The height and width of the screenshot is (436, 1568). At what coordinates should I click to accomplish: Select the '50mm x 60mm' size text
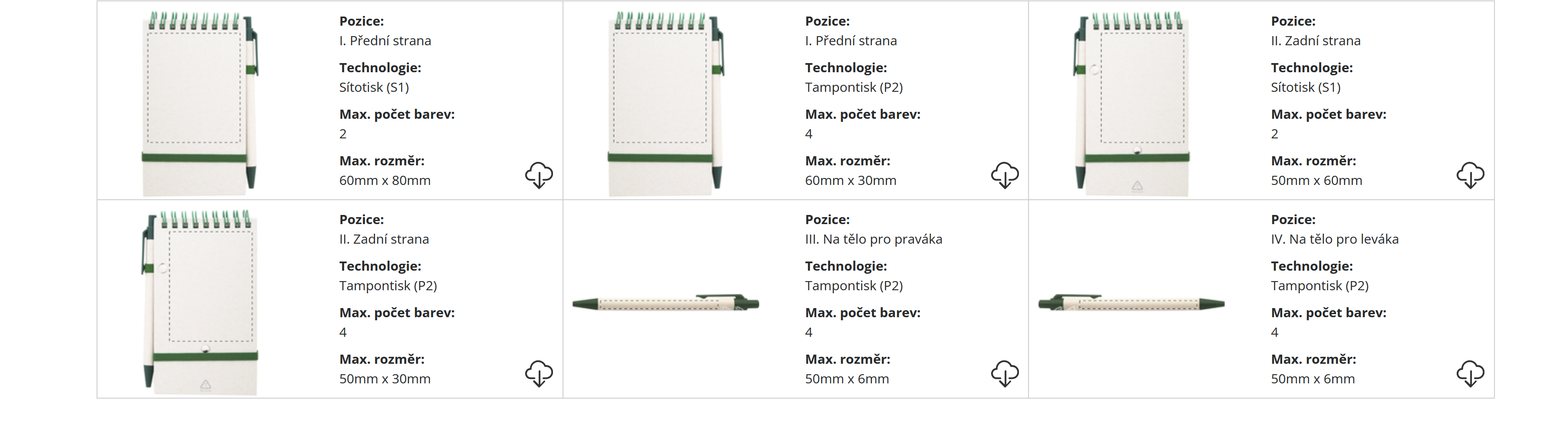coord(1316,180)
